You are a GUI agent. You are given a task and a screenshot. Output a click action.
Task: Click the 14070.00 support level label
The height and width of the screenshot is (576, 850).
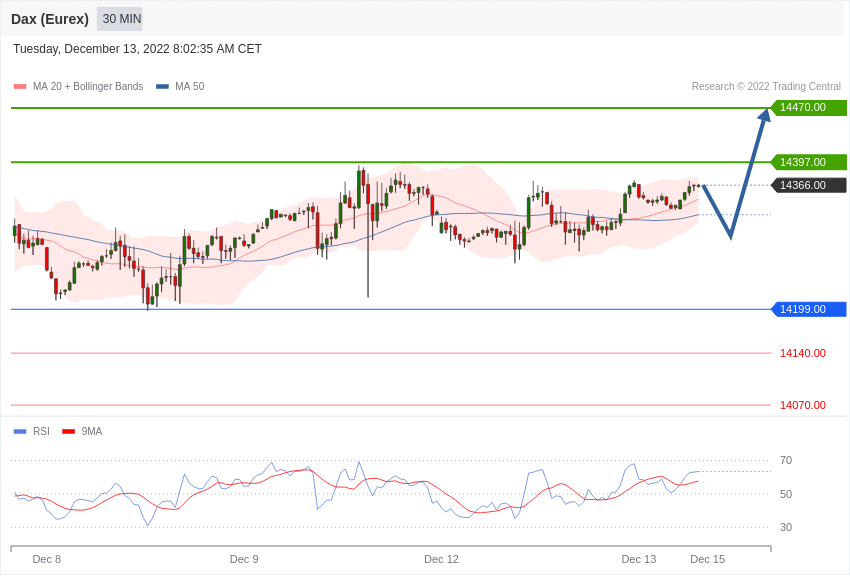tap(803, 405)
